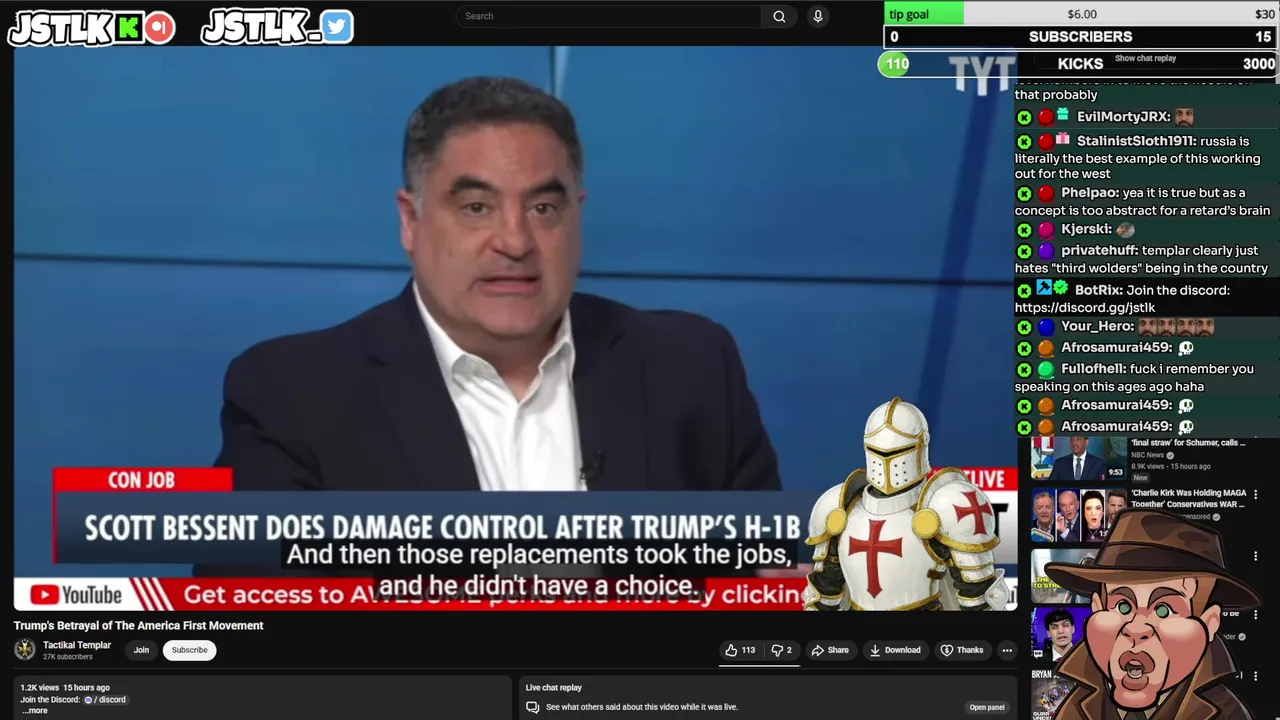Screen dimensions: 1280x720
Task: Open 'Charlie Kirk Was Holding MAGA Together' title
Action: pos(1189,498)
